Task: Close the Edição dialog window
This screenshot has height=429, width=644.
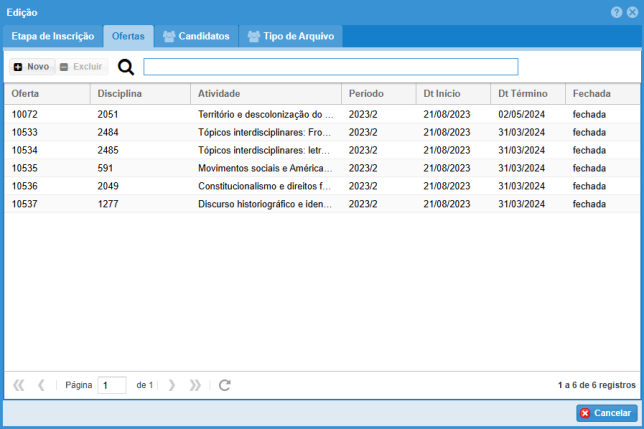Action: tap(632, 12)
